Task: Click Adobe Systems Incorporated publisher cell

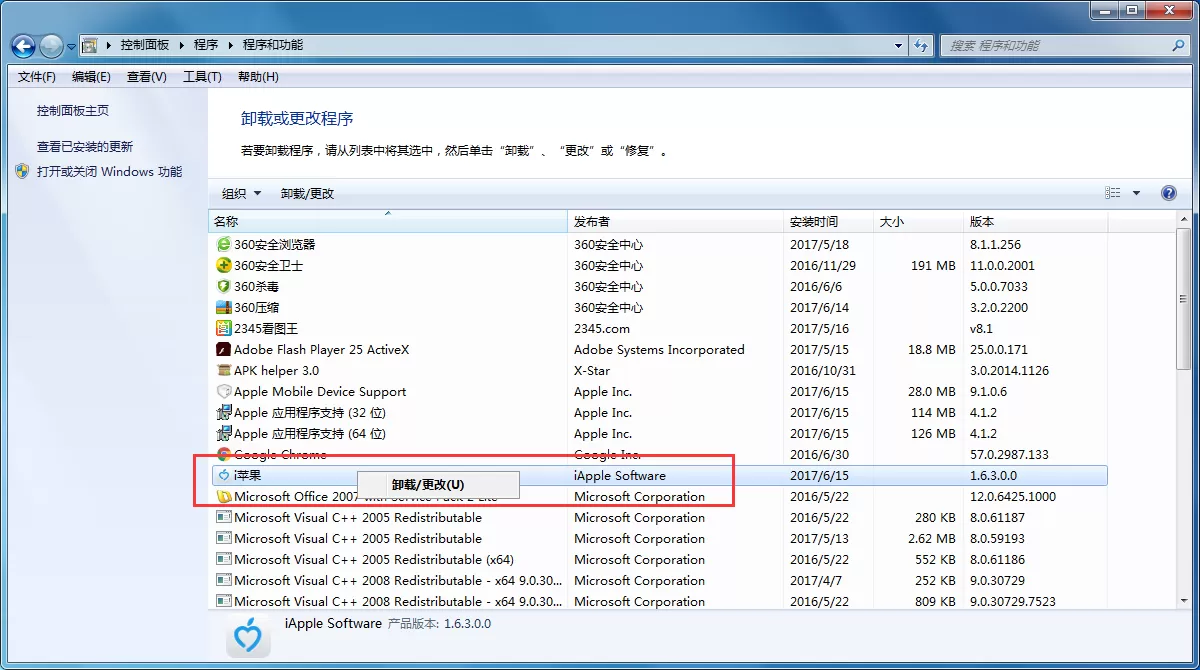Action: 659,349
